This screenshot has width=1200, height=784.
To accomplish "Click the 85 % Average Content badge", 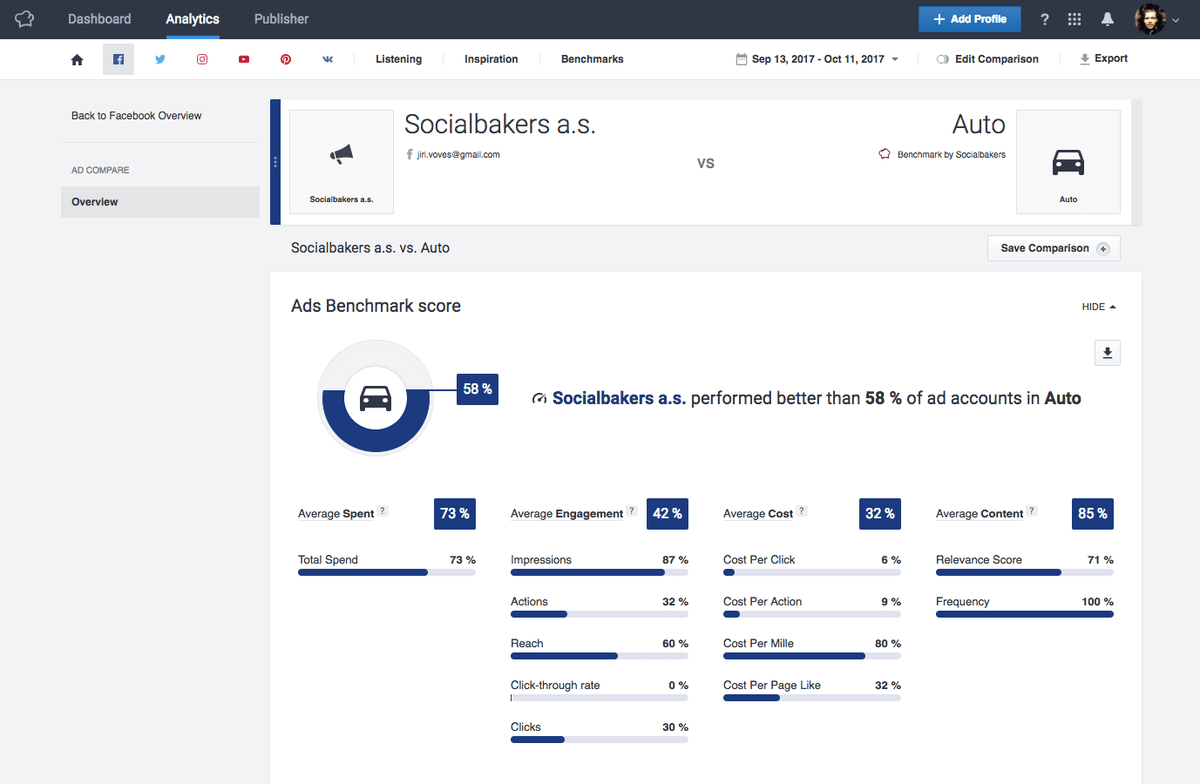I will click(1092, 513).
